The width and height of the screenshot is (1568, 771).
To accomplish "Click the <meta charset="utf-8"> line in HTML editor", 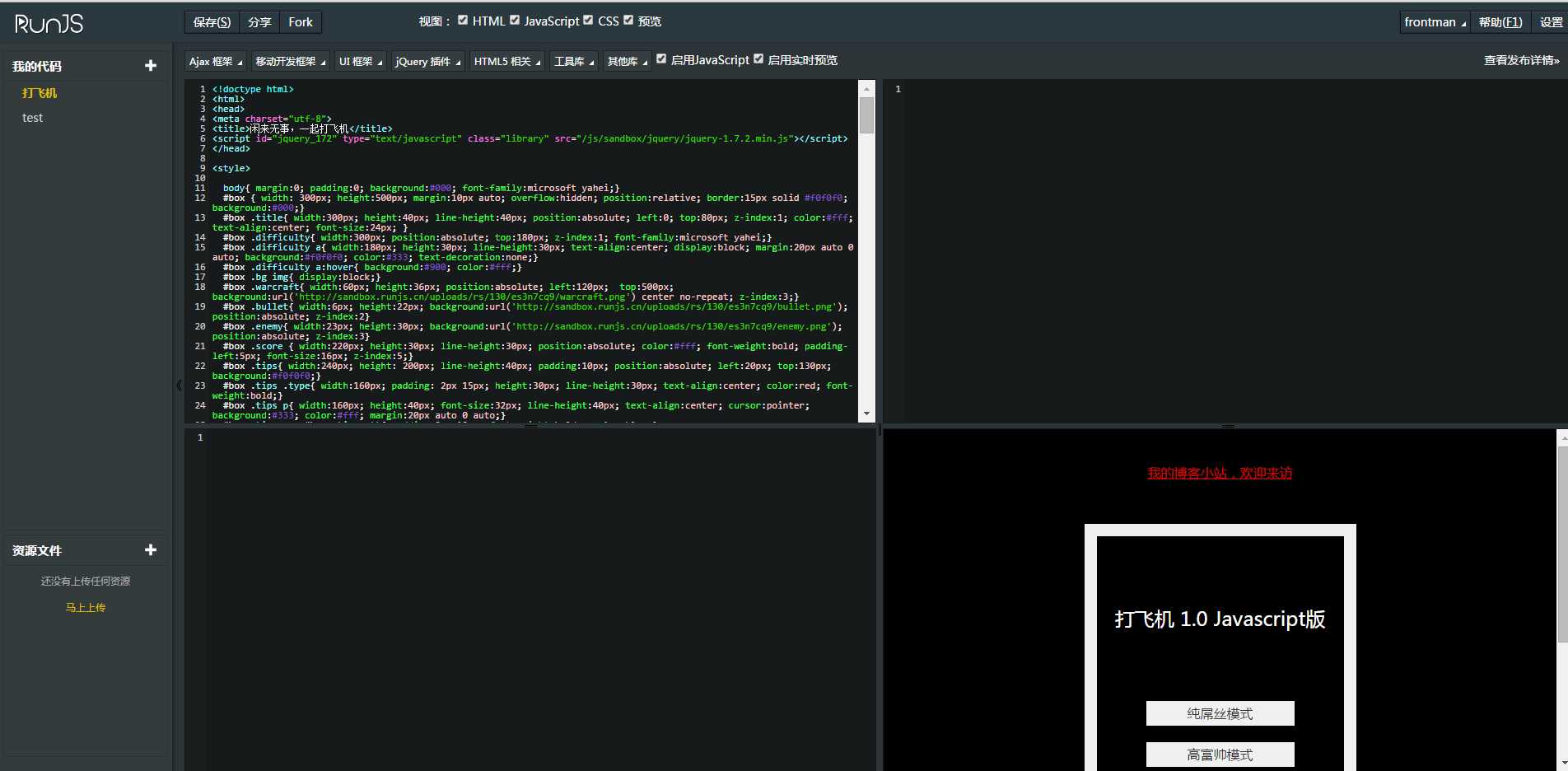I will point(272,119).
